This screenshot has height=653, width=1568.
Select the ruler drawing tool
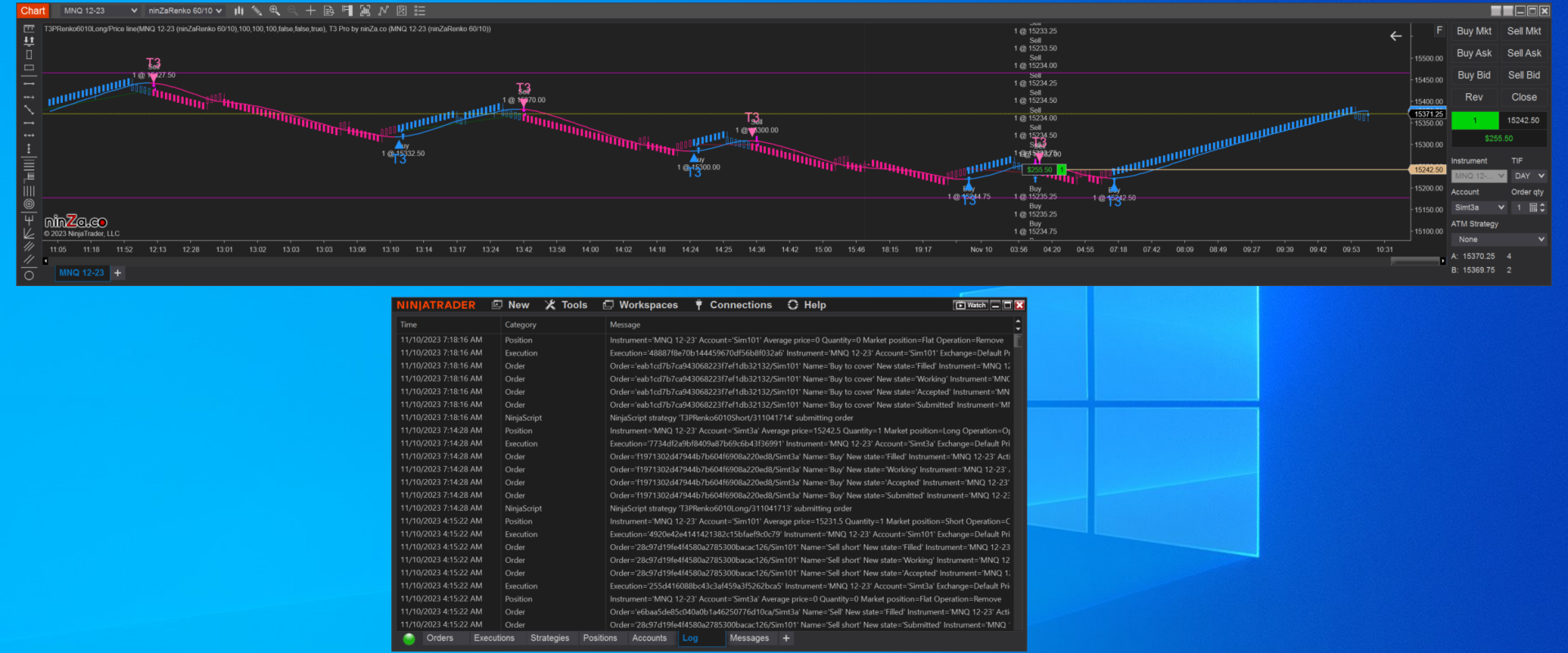tap(29, 29)
